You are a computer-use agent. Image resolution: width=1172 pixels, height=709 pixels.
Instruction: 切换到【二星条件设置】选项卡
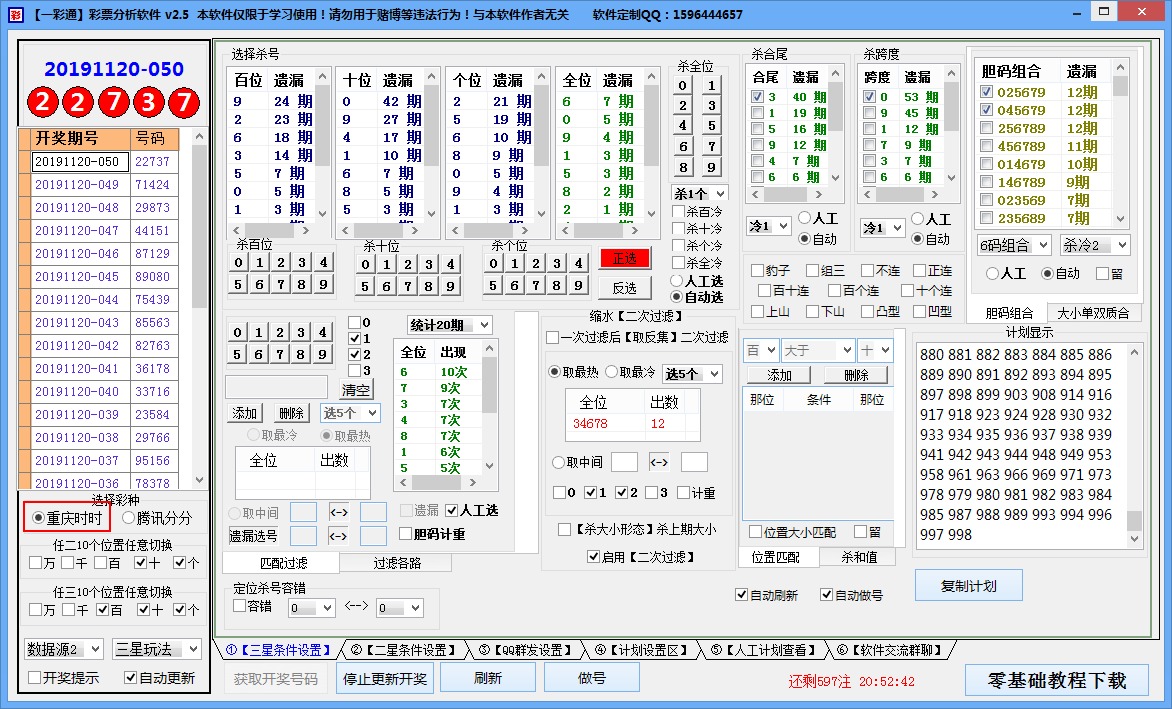point(398,649)
